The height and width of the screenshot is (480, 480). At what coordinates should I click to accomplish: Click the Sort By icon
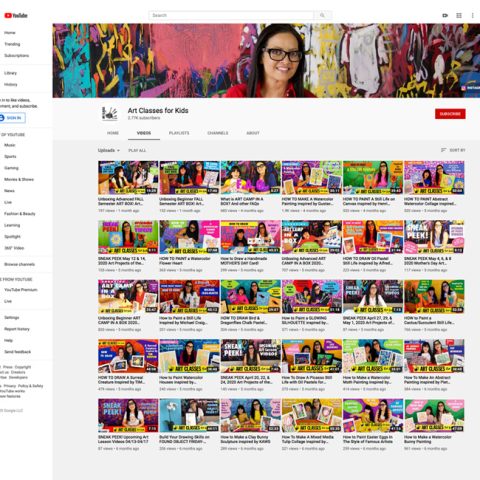point(443,150)
